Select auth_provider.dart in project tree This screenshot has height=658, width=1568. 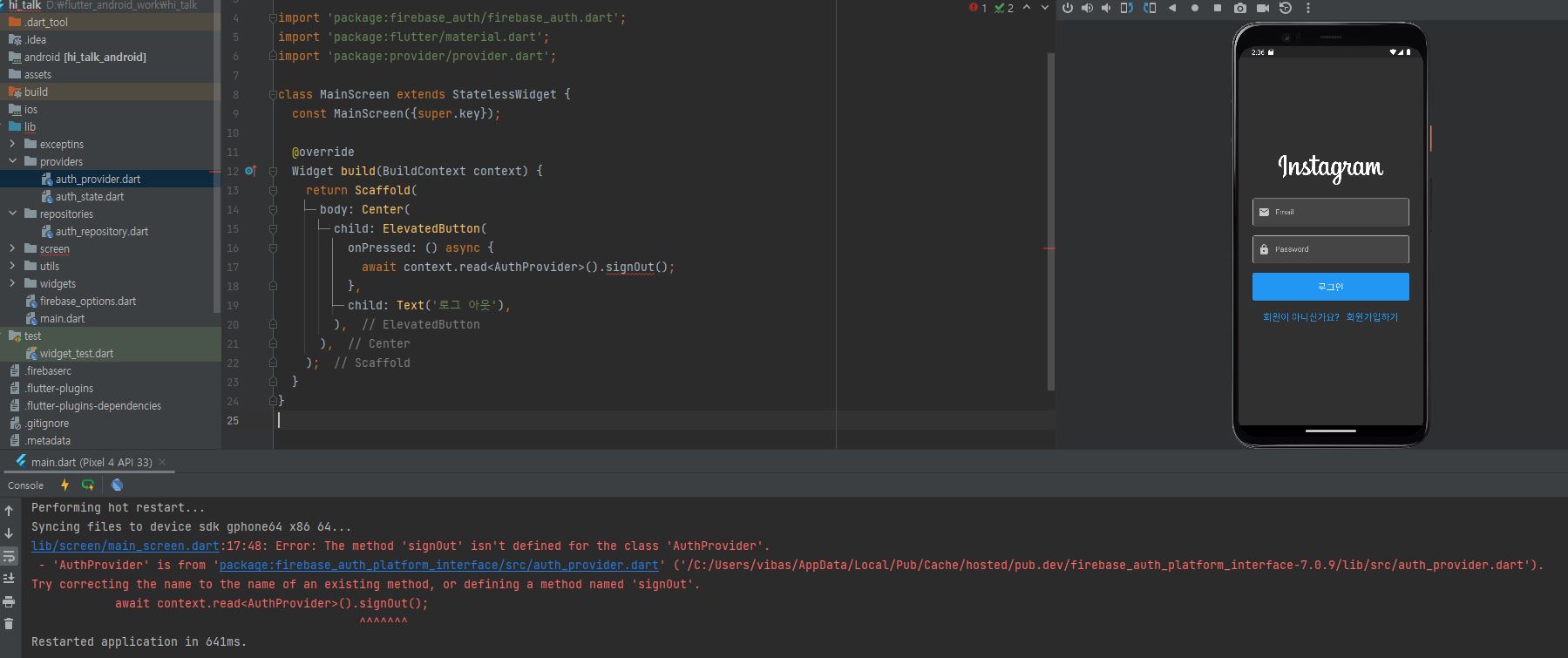[98, 179]
